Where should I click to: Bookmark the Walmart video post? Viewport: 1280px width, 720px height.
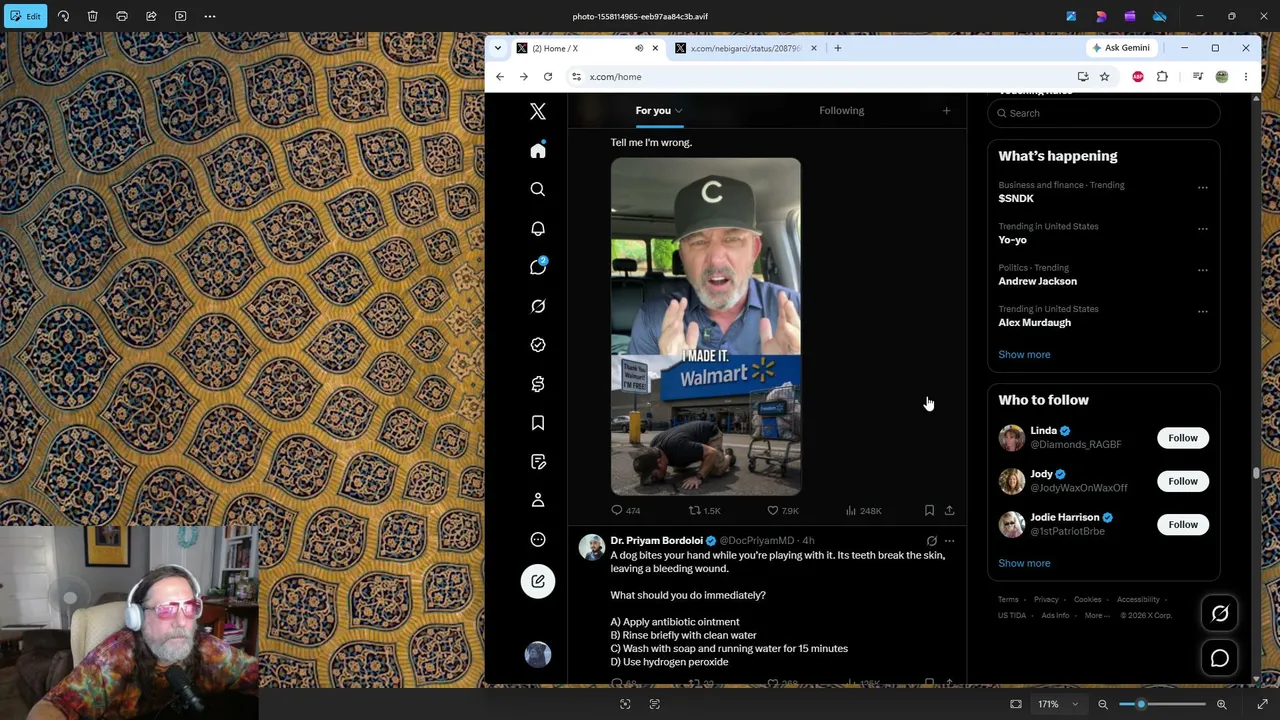pos(929,511)
